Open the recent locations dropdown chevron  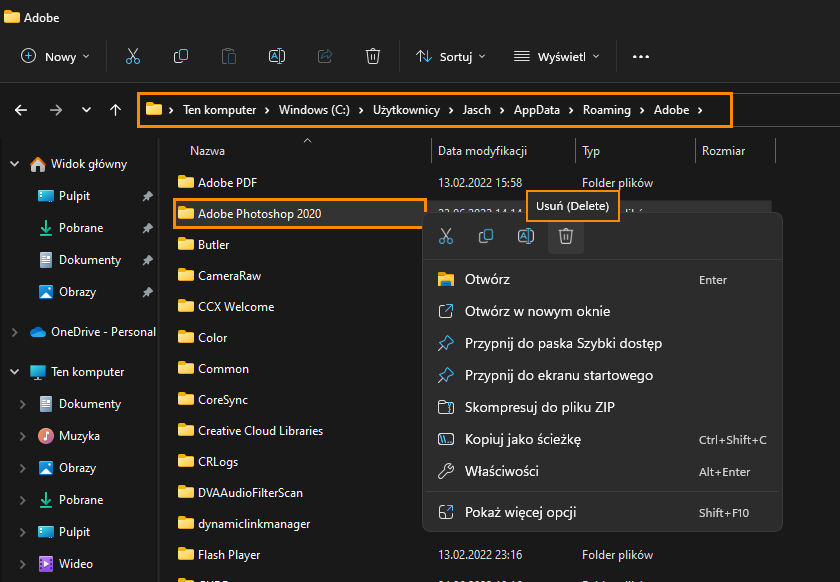click(86, 110)
